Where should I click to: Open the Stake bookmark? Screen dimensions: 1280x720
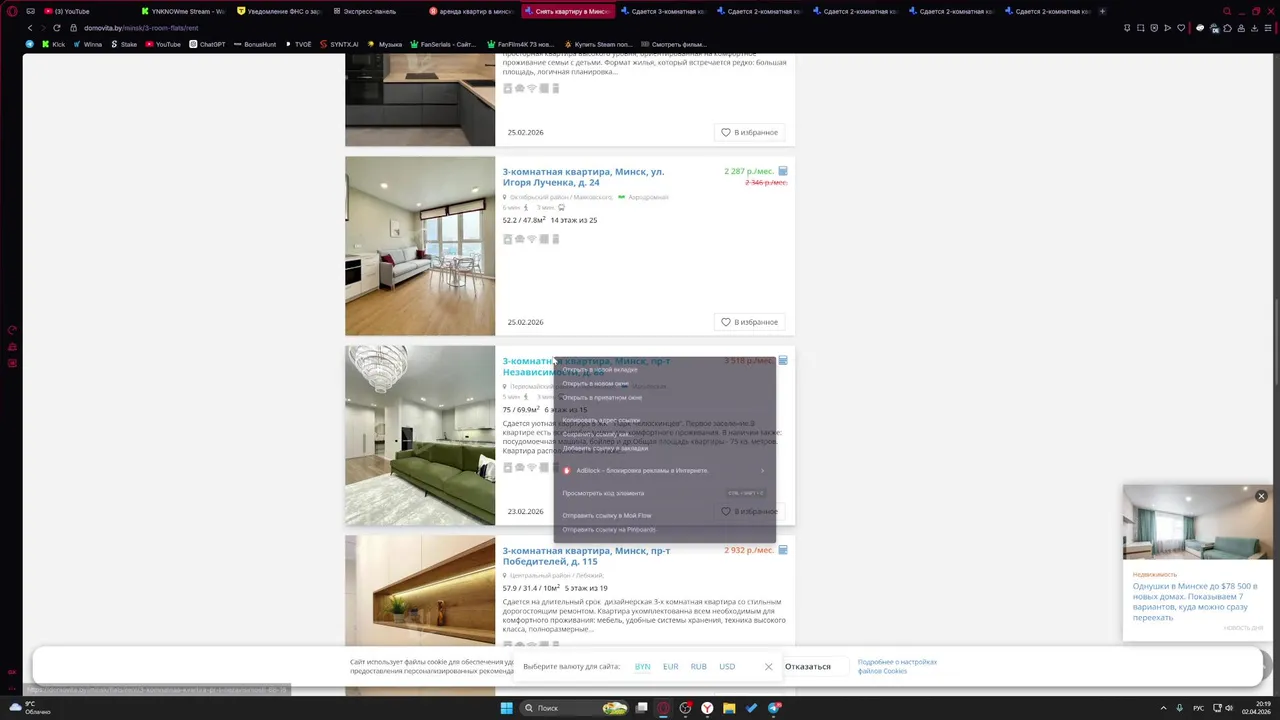[x=124, y=44]
